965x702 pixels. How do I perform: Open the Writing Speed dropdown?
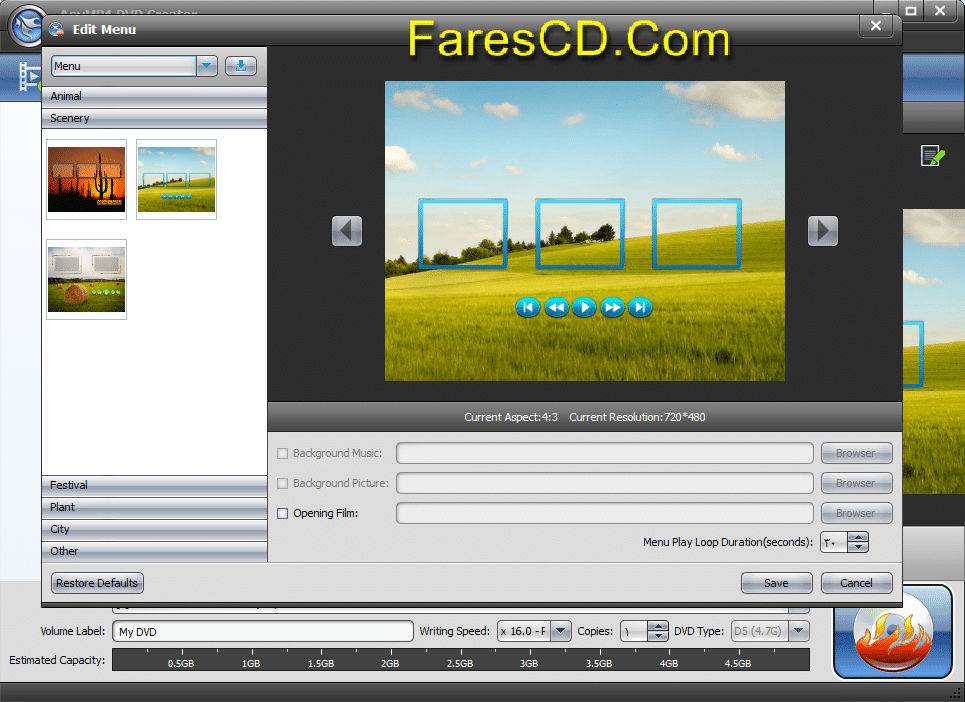point(560,631)
